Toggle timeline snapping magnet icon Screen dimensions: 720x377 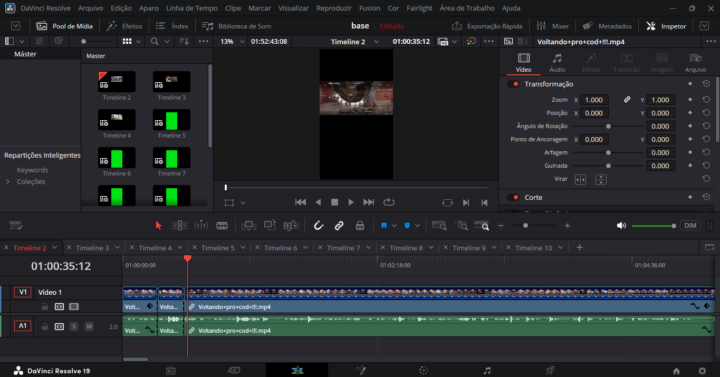coord(318,225)
